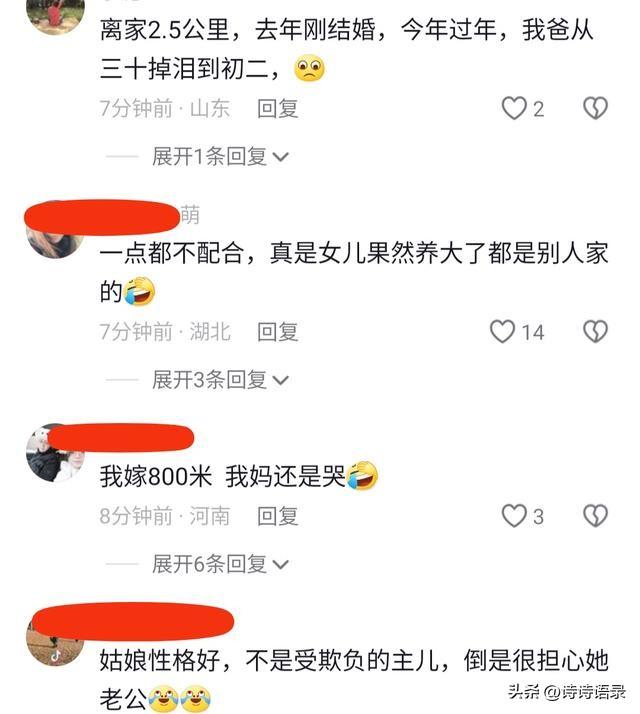Screen dimensions: 640x714
Task: Dislike the Henan comment via broken heart
Action: [x=595, y=516]
